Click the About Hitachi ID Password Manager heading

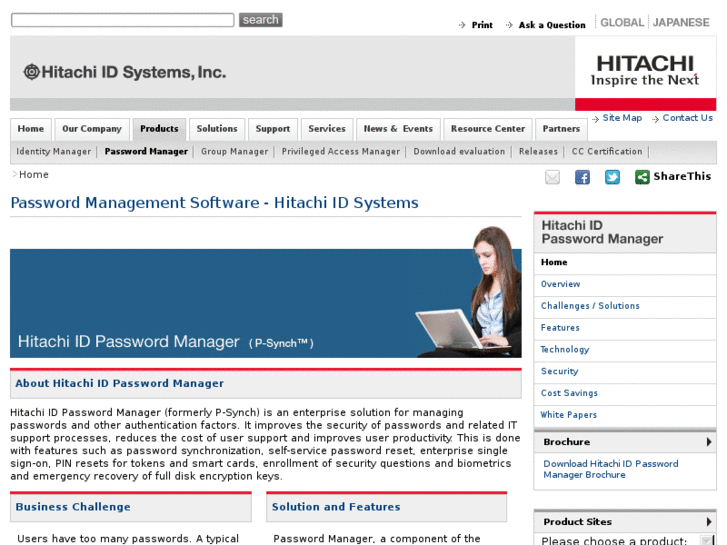[120, 384]
